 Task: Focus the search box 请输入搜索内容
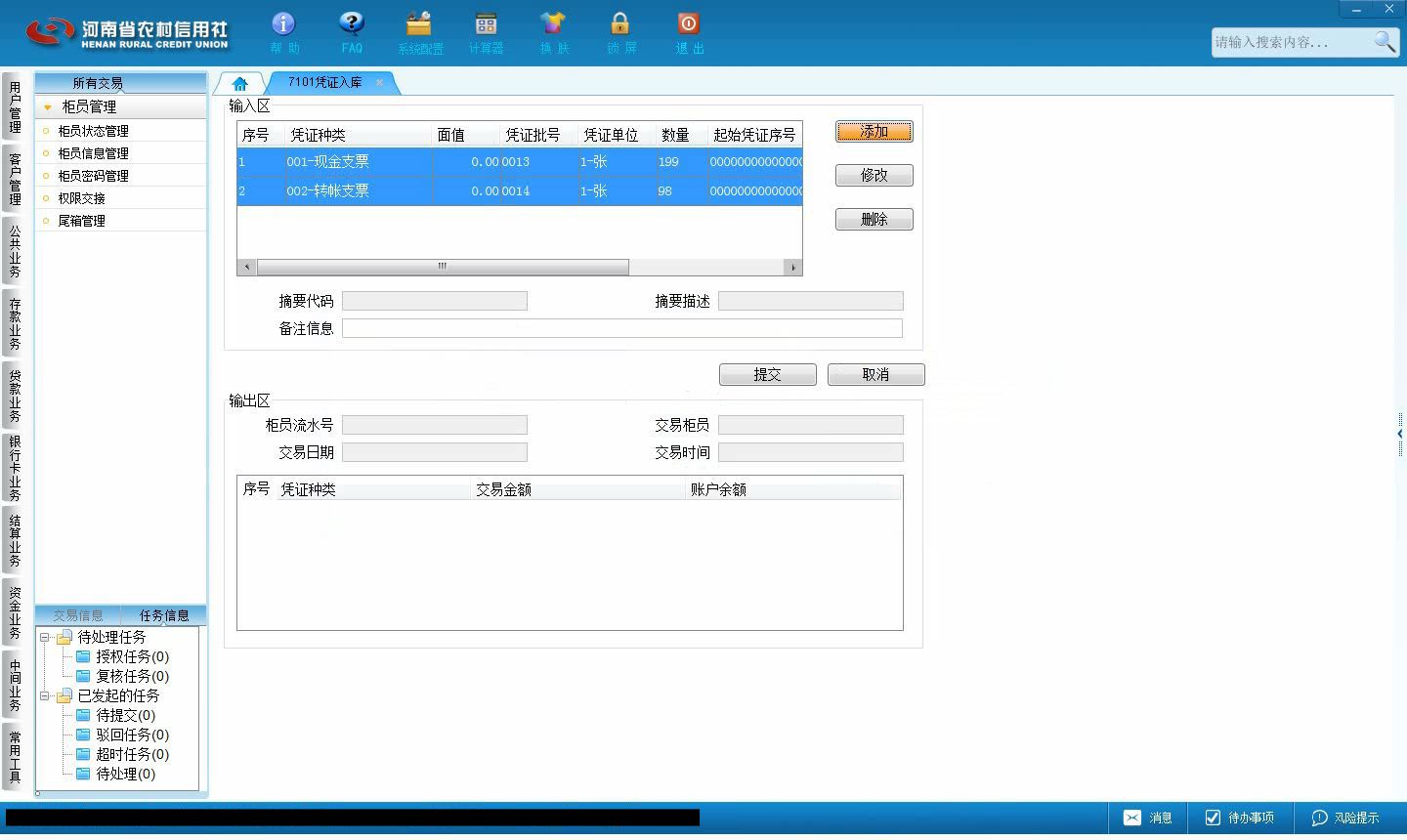[1292, 42]
